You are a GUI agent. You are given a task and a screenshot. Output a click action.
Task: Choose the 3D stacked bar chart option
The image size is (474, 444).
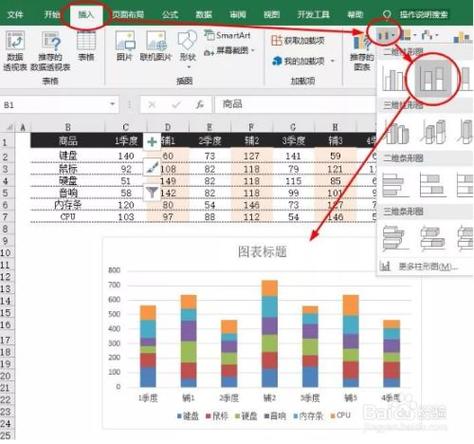pos(433,238)
